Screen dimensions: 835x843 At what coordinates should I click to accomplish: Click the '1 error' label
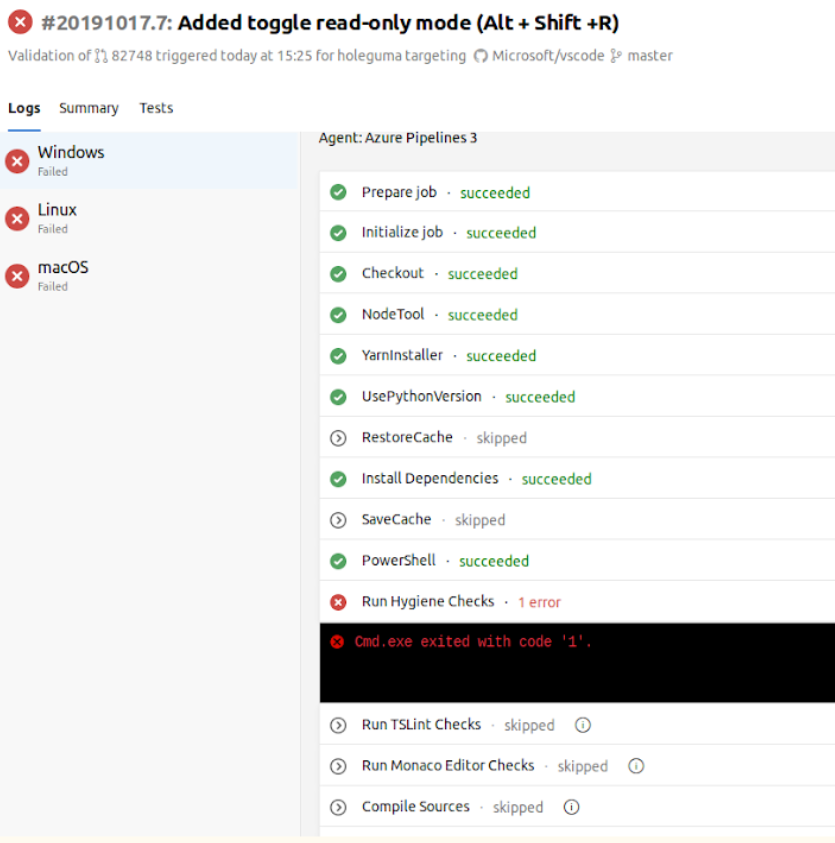pyautogui.click(x=539, y=603)
